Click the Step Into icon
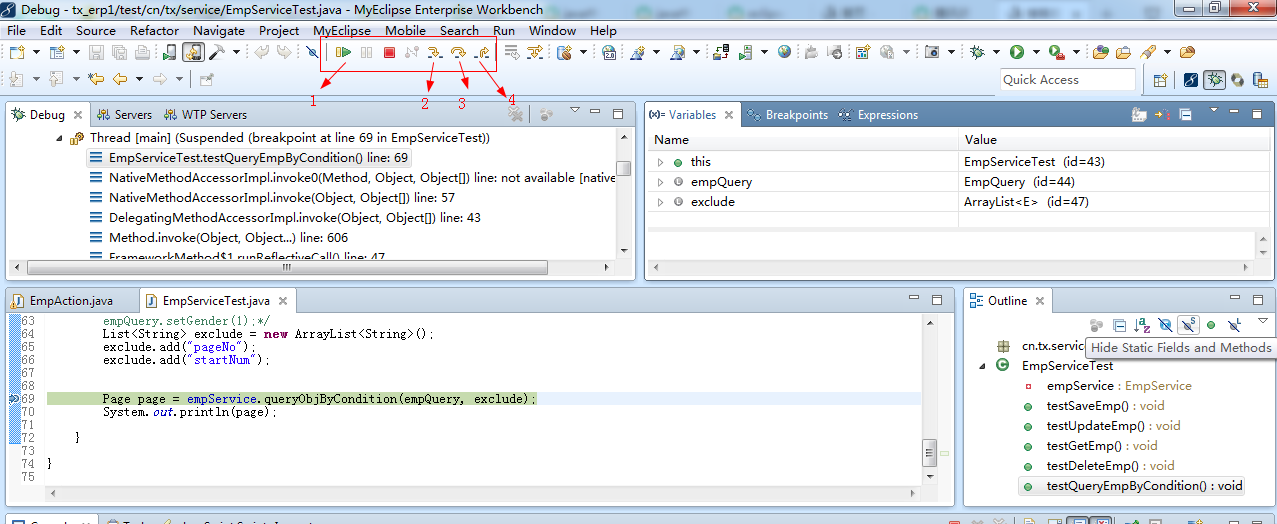Viewport: 1277px width, 524px height. (435, 52)
